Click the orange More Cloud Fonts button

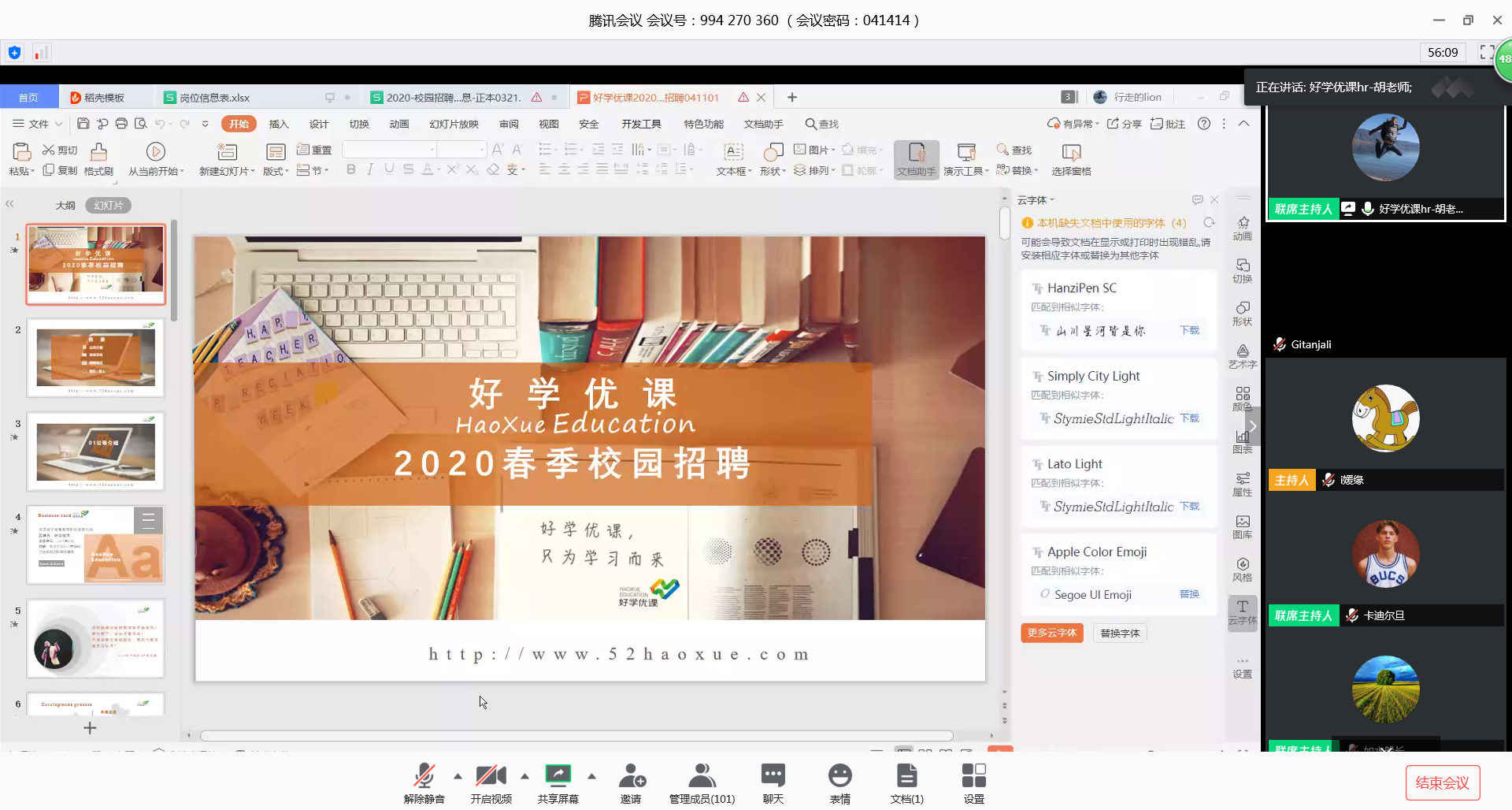[x=1051, y=634]
